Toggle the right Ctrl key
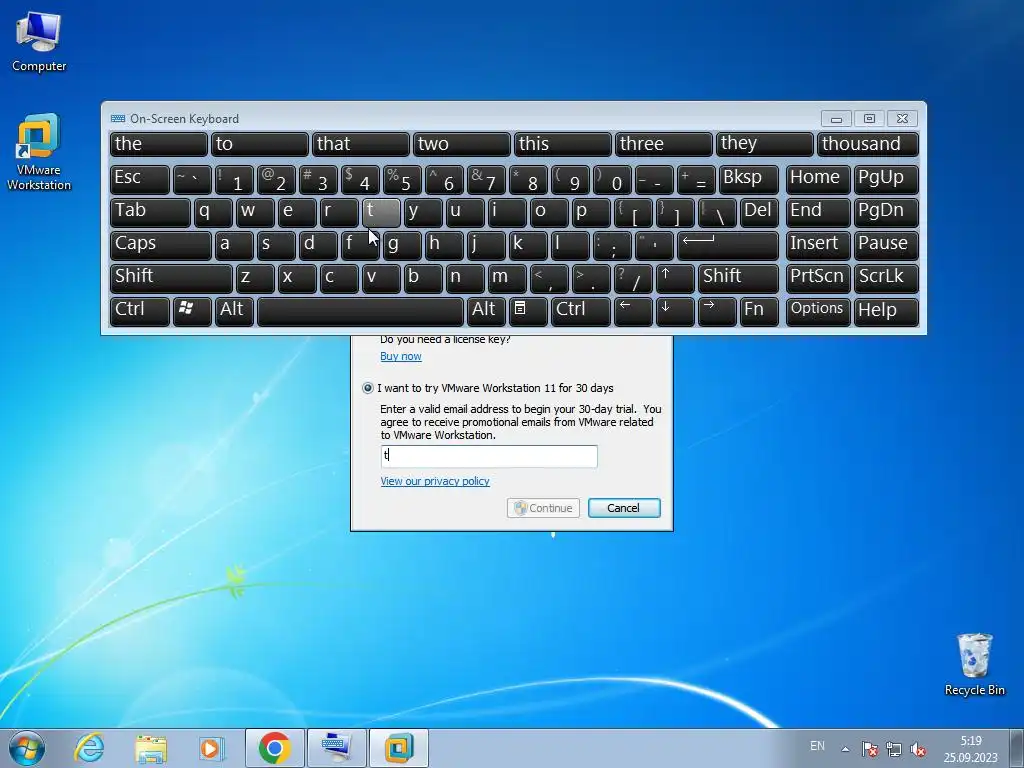The height and width of the screenshot is (768, 1024). (581, 312)
